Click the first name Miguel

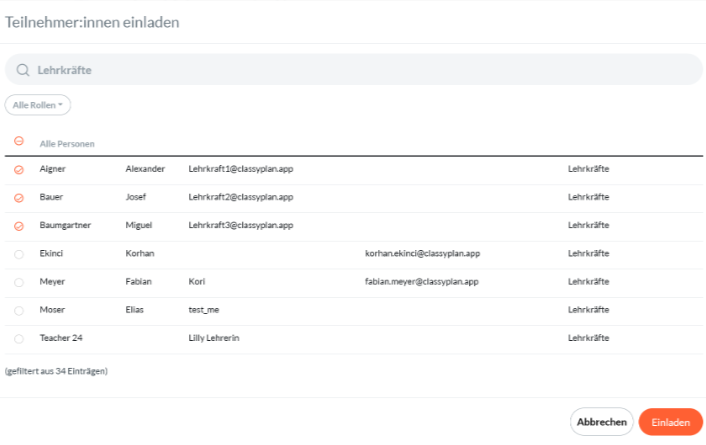point(139,225)
